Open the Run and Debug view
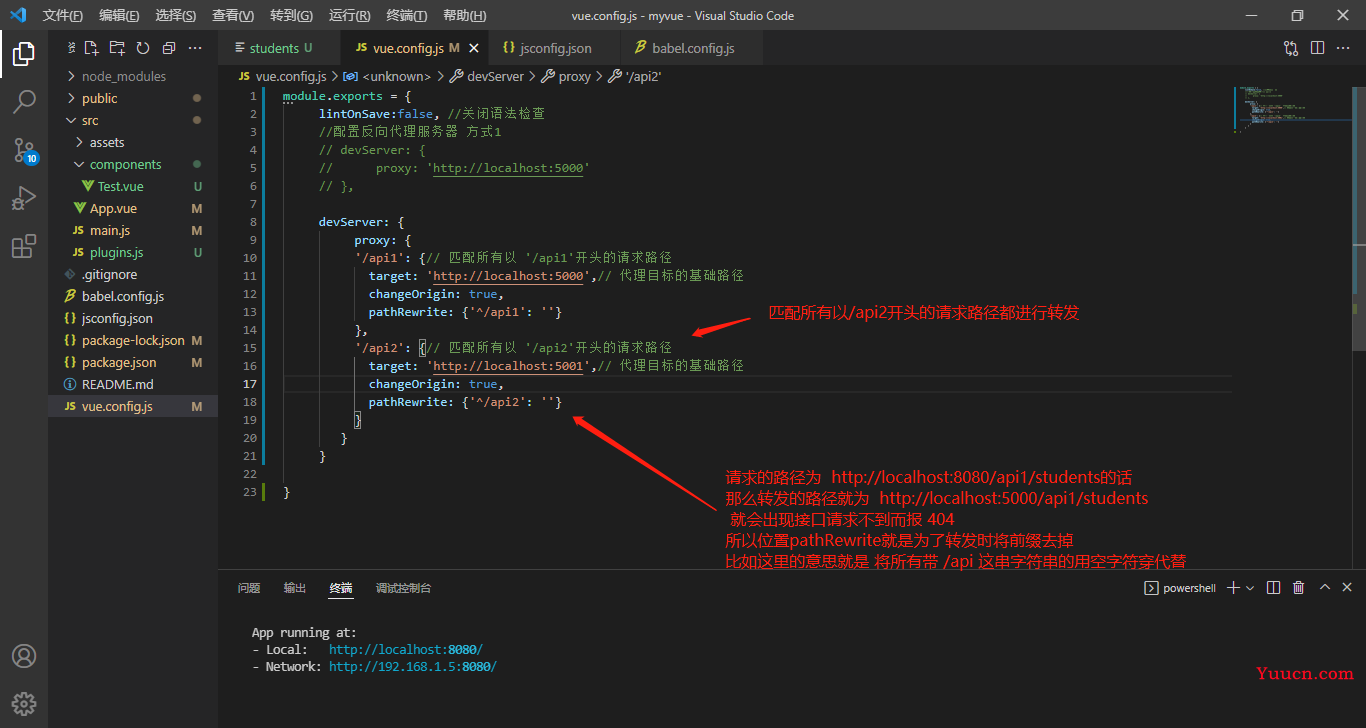 click(24, 198)
